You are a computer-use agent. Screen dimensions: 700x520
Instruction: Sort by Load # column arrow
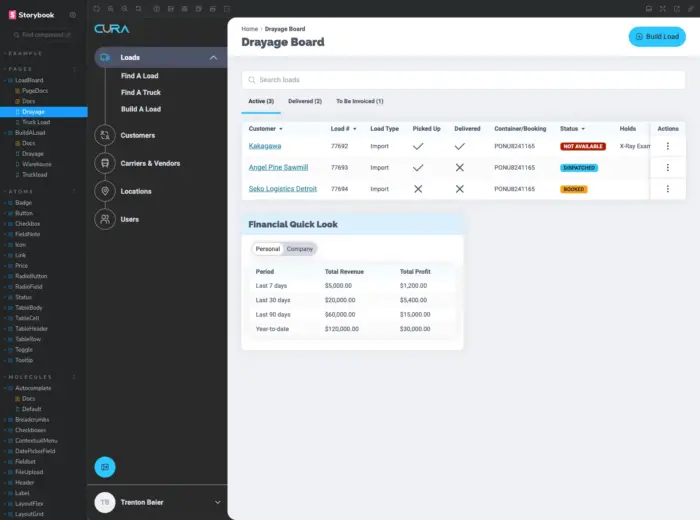[354, 129]
